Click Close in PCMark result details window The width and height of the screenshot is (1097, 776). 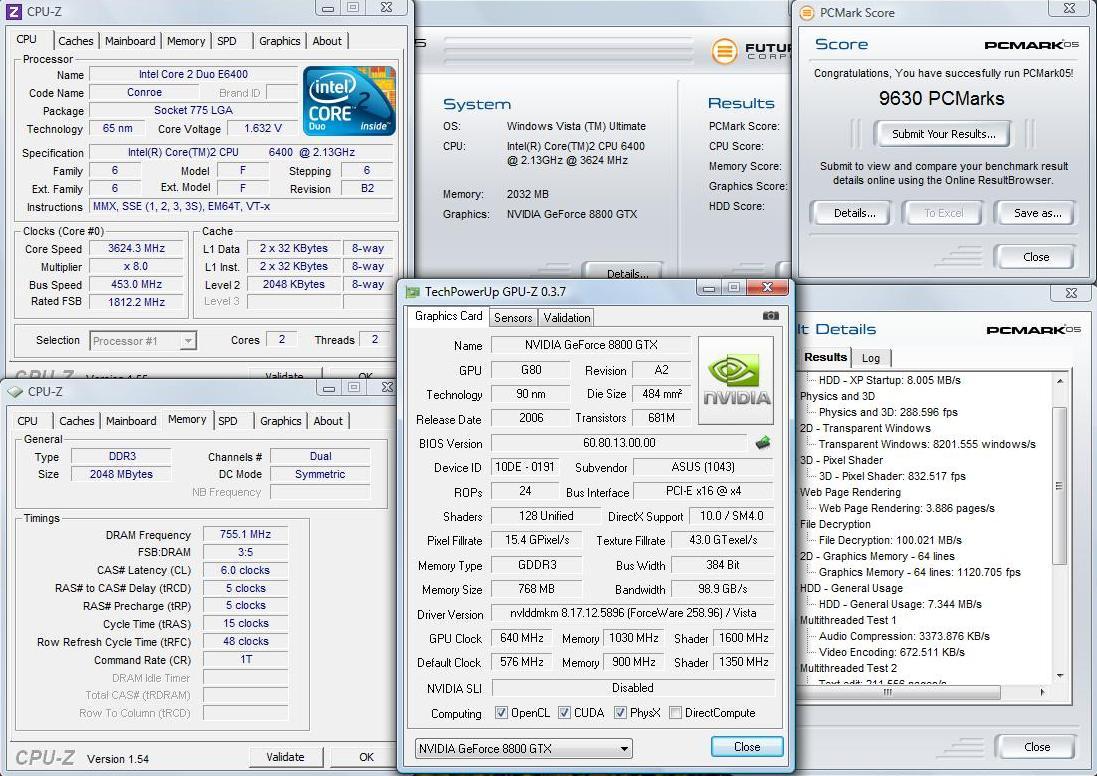click(1036, 747)
